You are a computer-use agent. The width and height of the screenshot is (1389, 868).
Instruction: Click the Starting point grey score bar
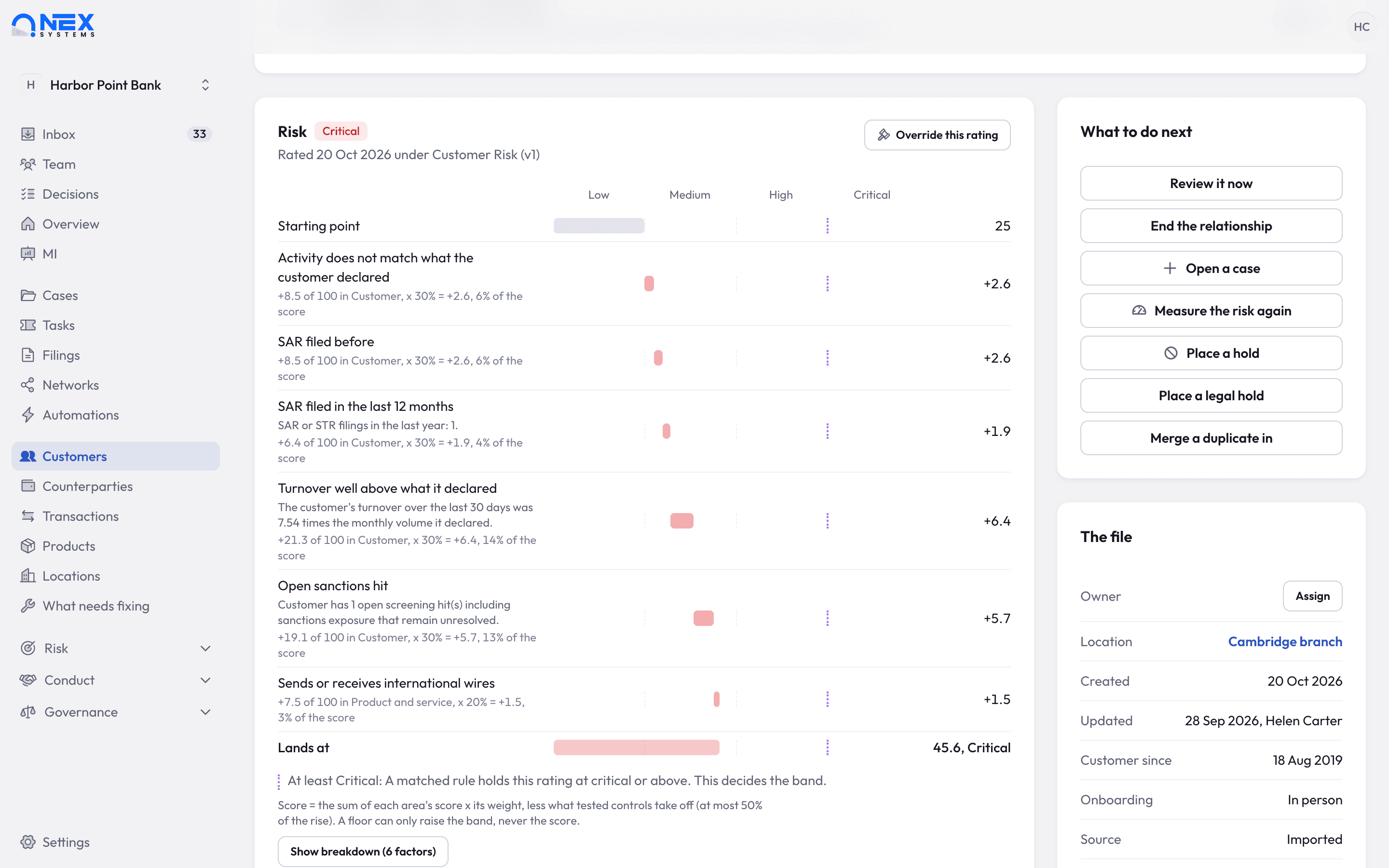[599, 226]
